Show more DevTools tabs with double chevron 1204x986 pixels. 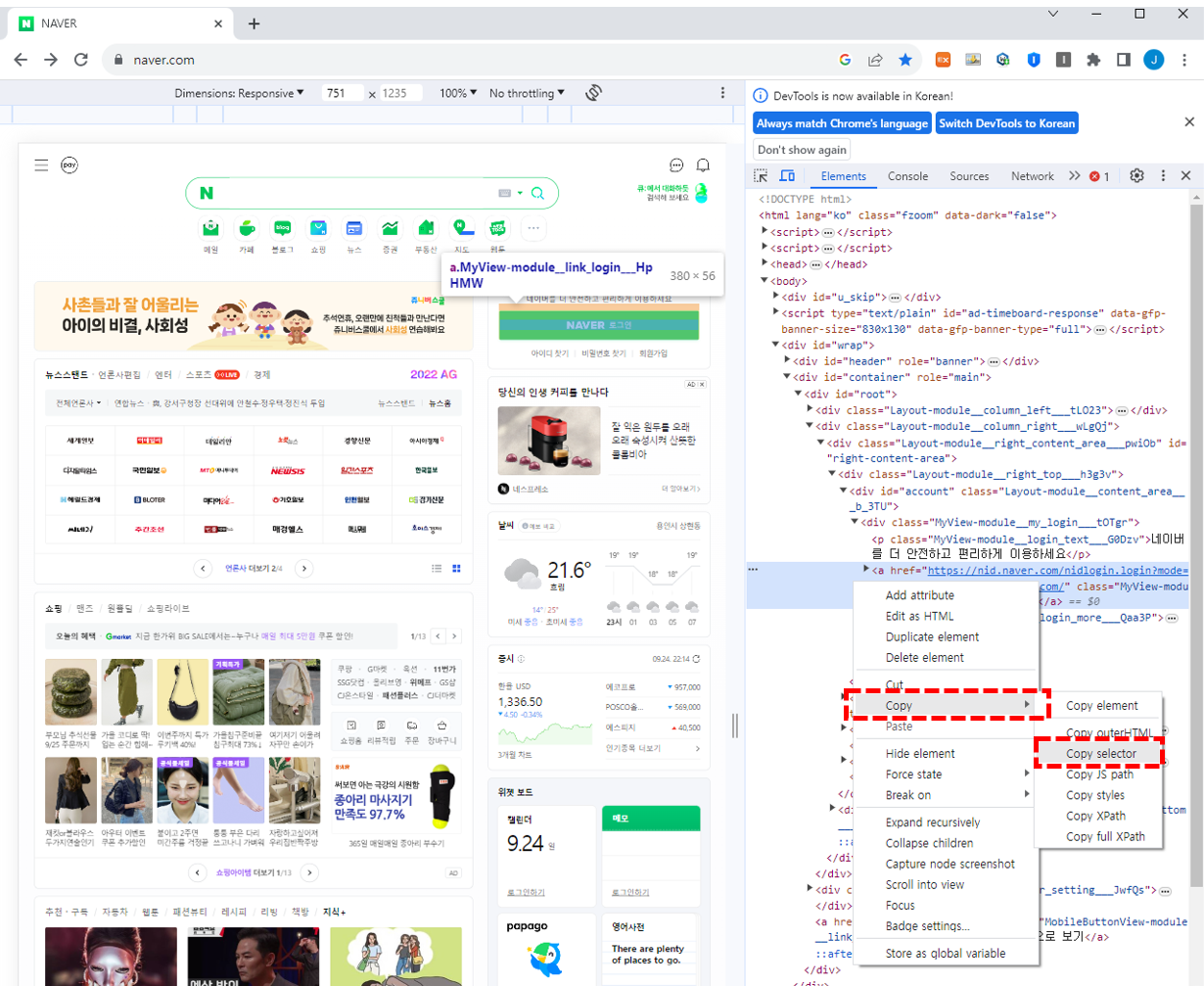pyautogui.click(x=1074, y=176)
